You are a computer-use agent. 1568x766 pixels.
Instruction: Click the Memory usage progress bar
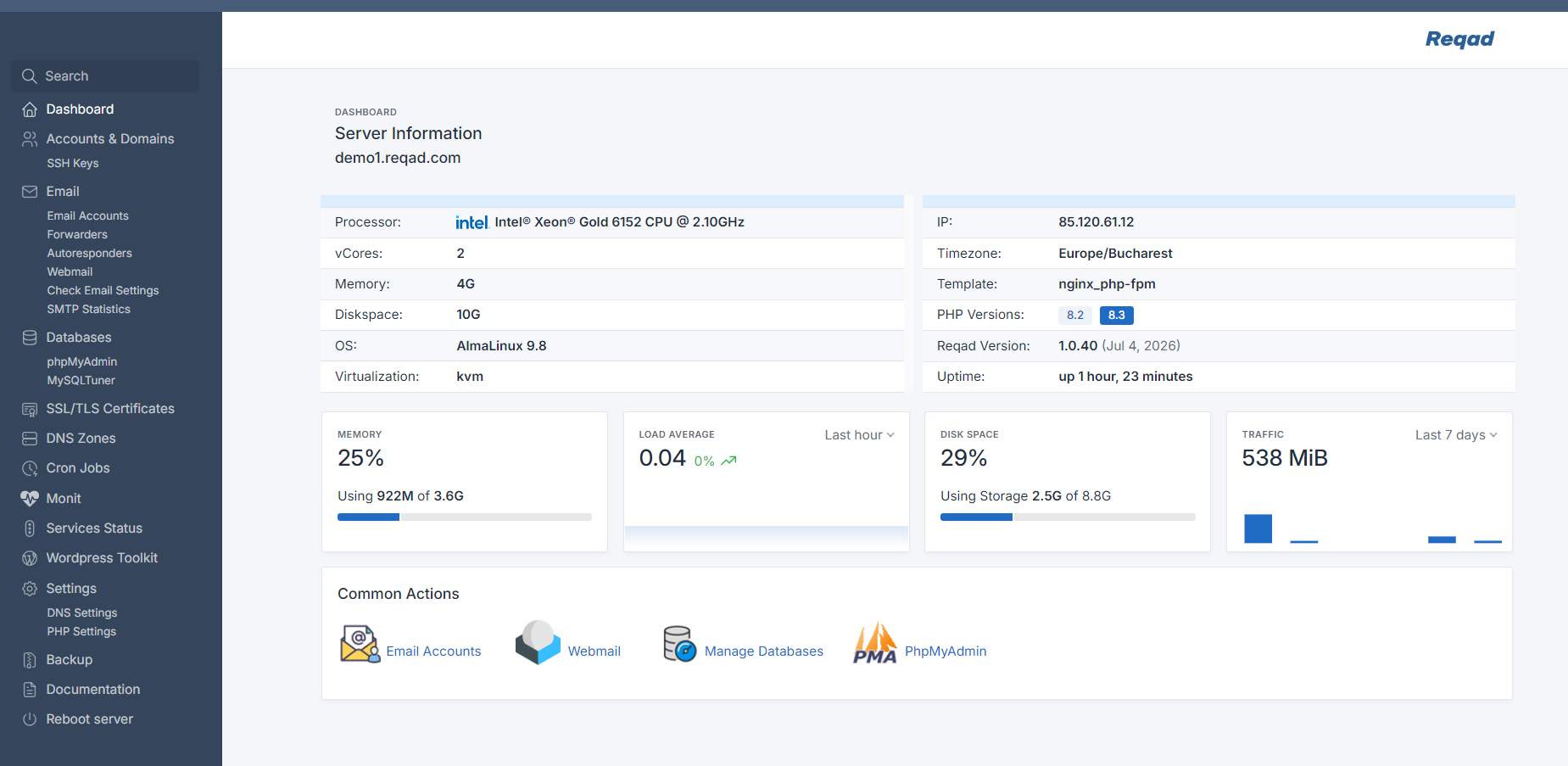point(465,517)
